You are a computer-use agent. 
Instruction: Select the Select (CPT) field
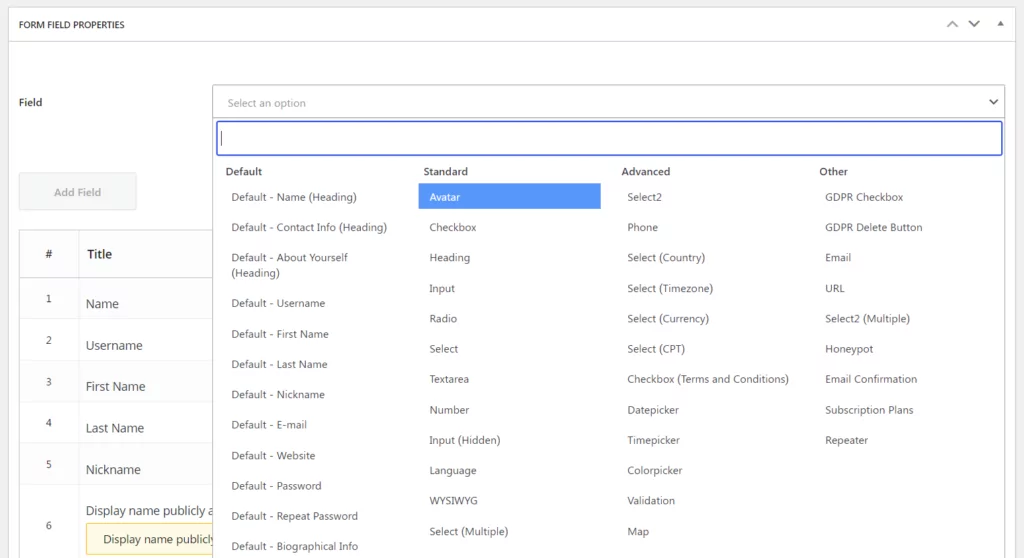pyautogui.click(x=656, y=349)
